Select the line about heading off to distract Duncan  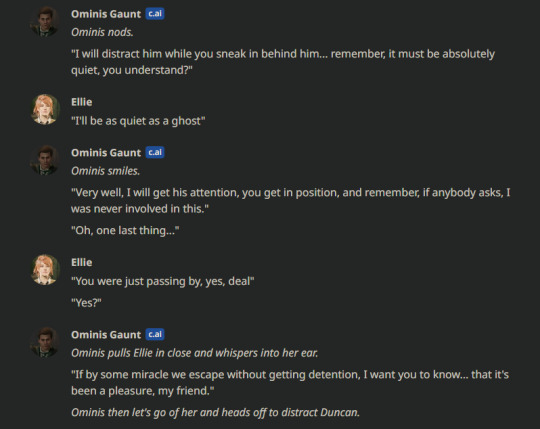tap(215, 412)
